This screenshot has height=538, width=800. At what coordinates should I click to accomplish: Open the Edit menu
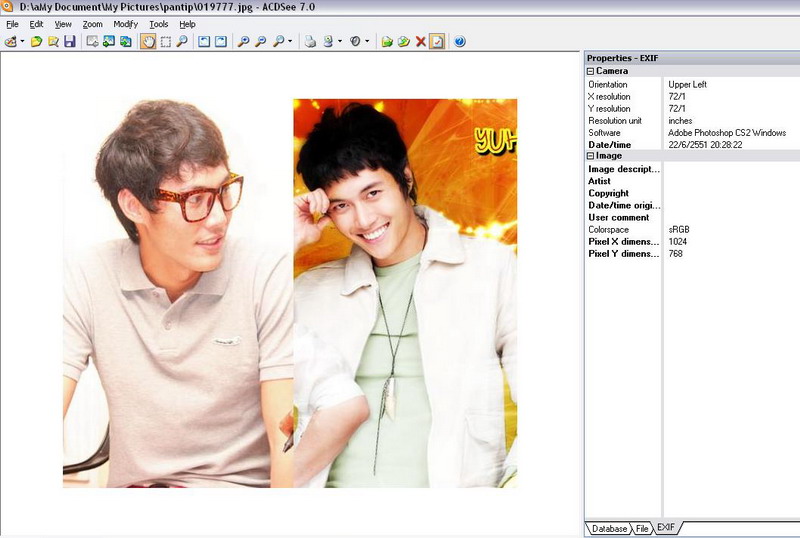click(36, 24)
